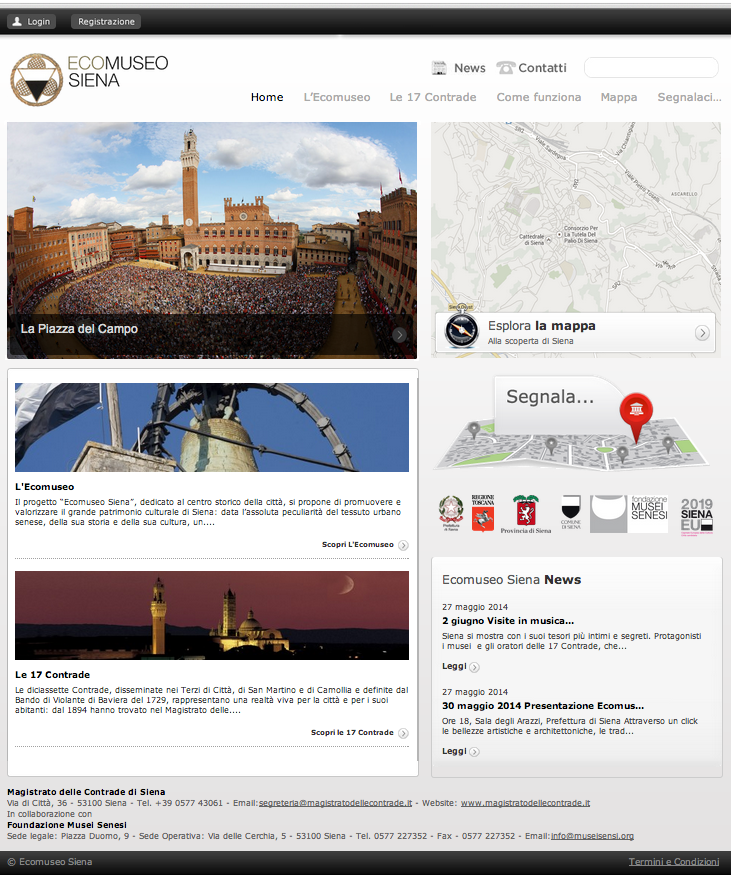Screen dimensions: 731x875
Task: Click the red museum map pin
Action: (636, 416)
